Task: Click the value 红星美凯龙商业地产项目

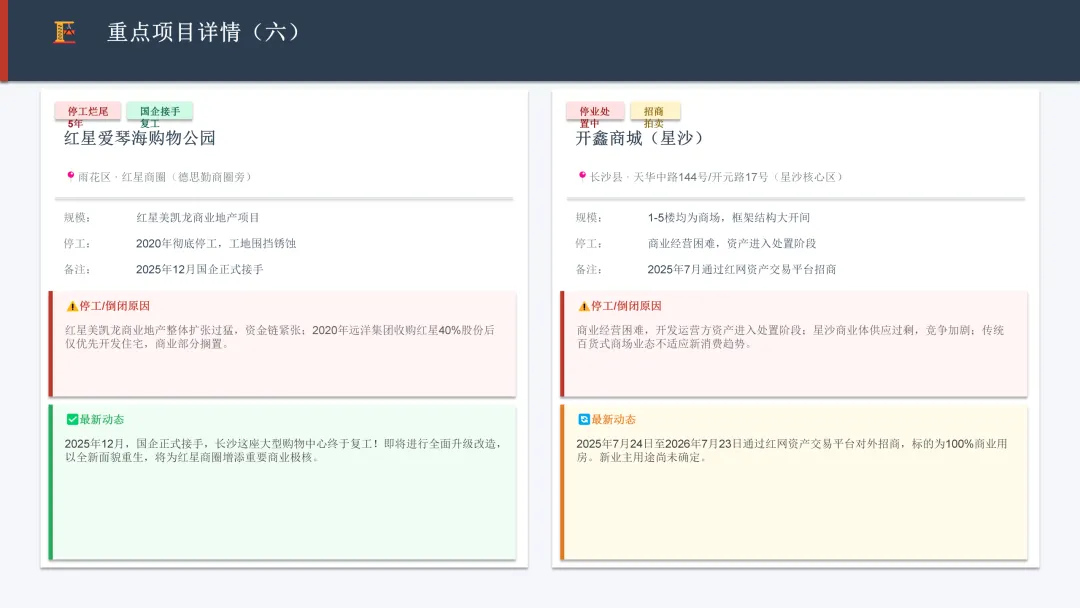Action: click(198, 218)
